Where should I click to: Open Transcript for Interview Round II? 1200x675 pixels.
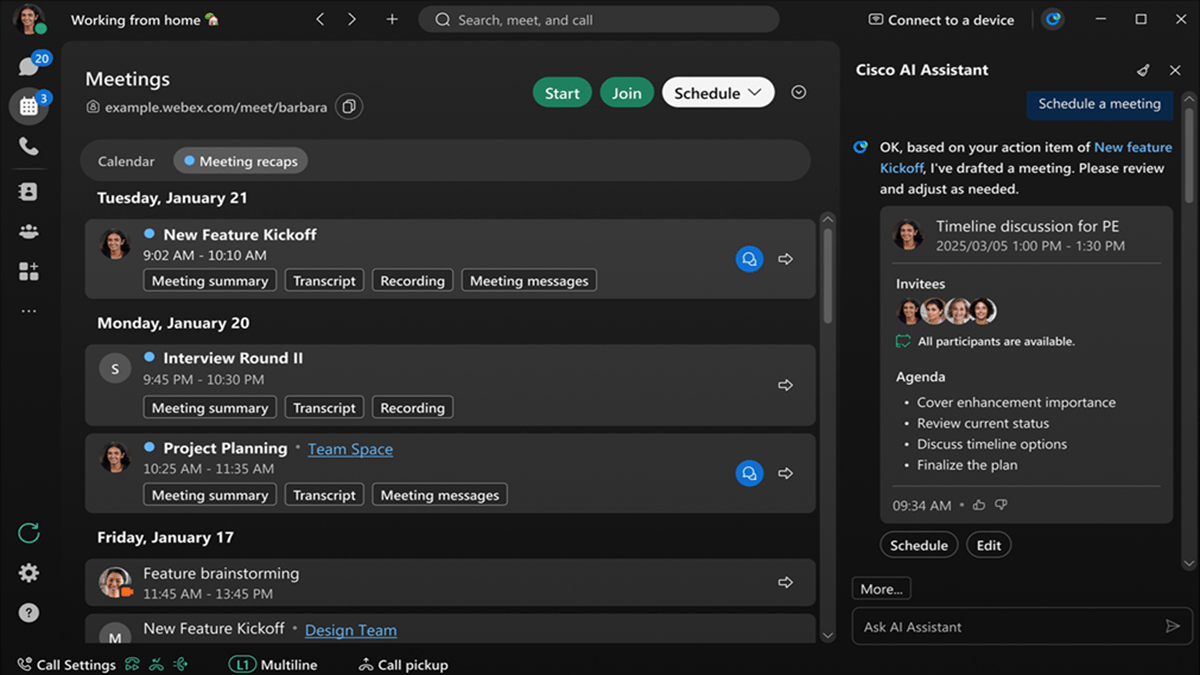pos(324,408)
